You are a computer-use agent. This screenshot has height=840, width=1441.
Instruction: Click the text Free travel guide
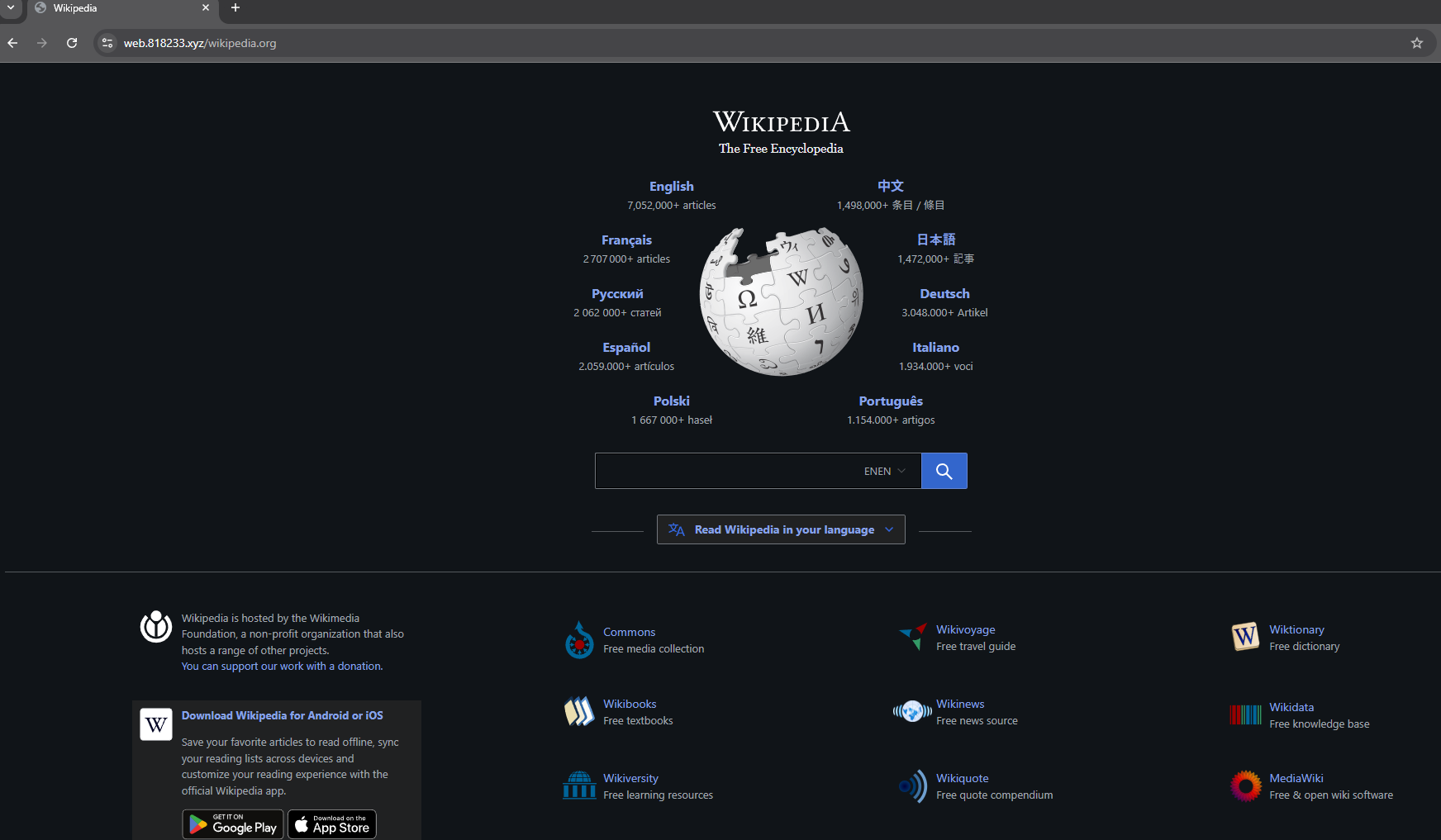click(976, 647)
